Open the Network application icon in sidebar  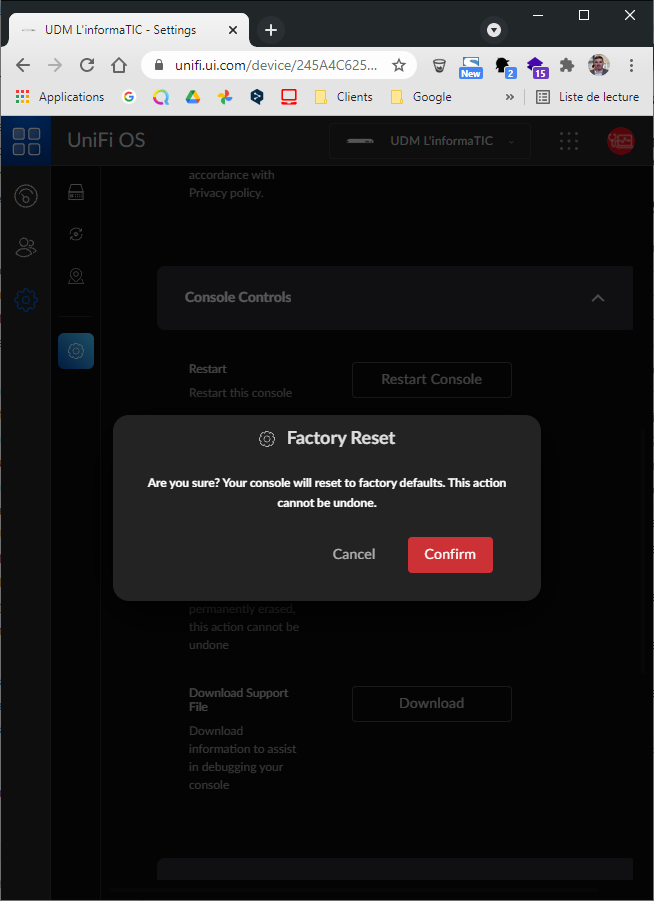[26, 195]
